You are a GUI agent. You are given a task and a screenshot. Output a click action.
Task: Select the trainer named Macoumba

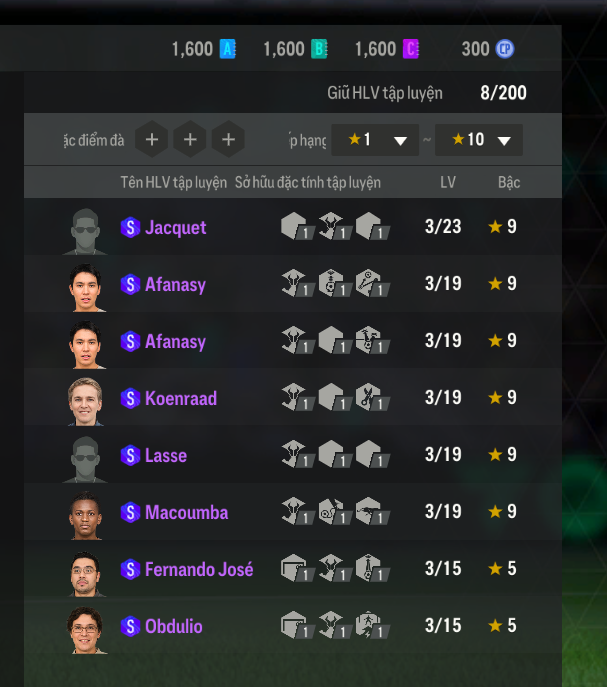(293, 511)
